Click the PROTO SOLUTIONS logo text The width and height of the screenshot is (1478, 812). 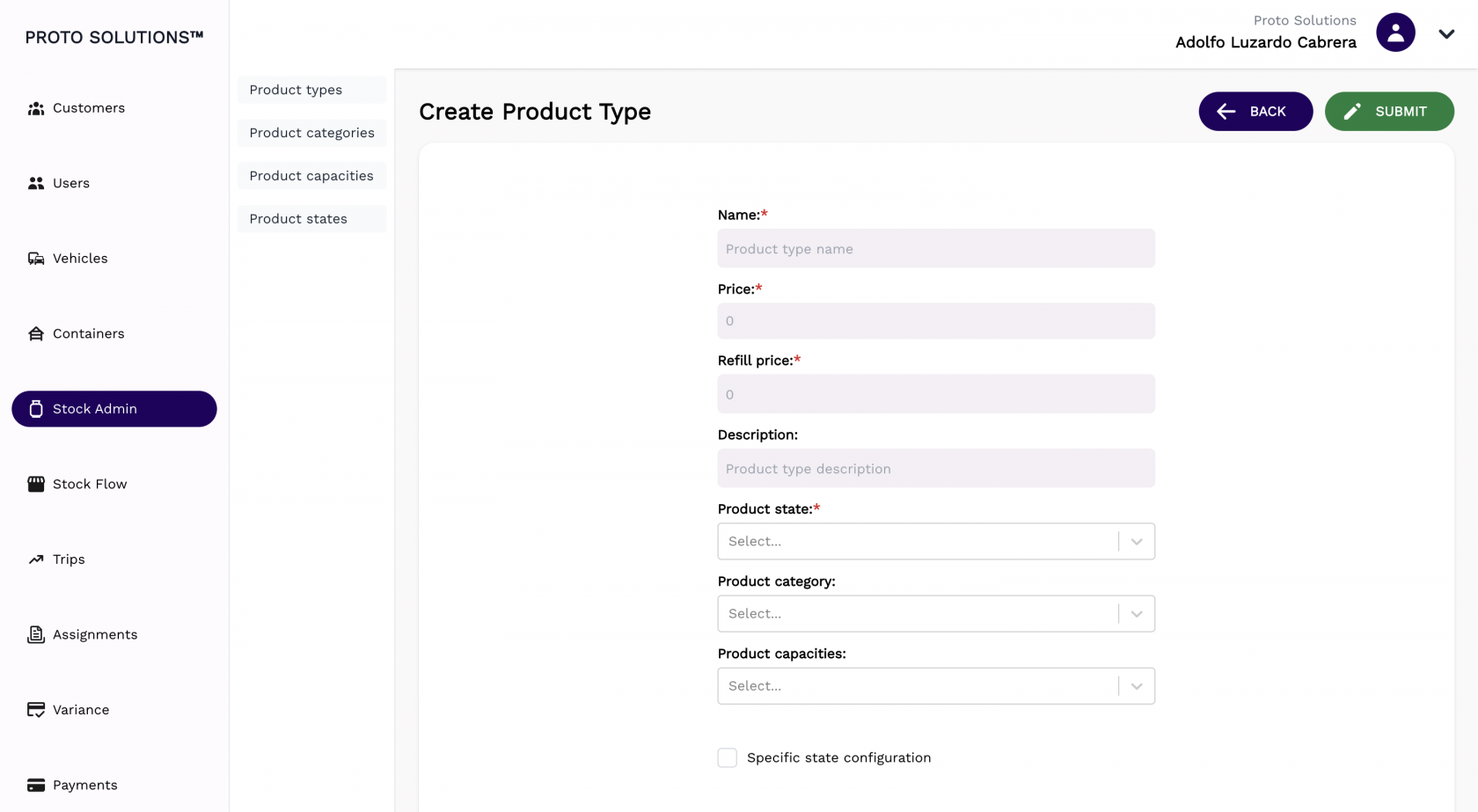(114, 37)
